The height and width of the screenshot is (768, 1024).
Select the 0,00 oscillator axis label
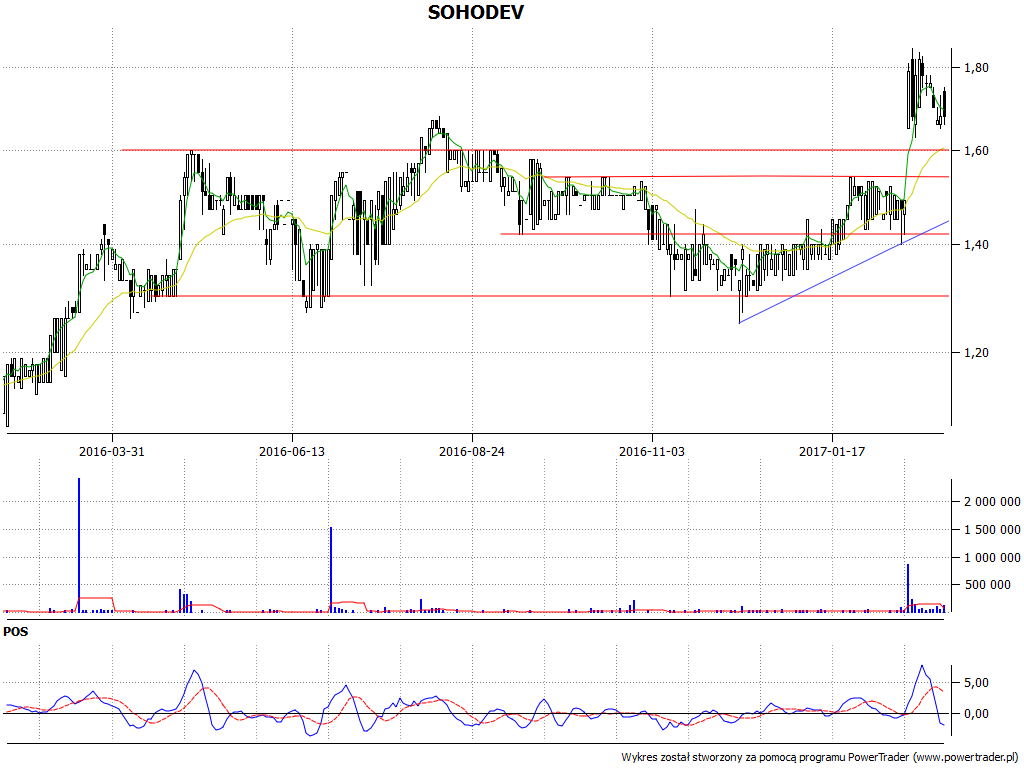tap(976, 714)
